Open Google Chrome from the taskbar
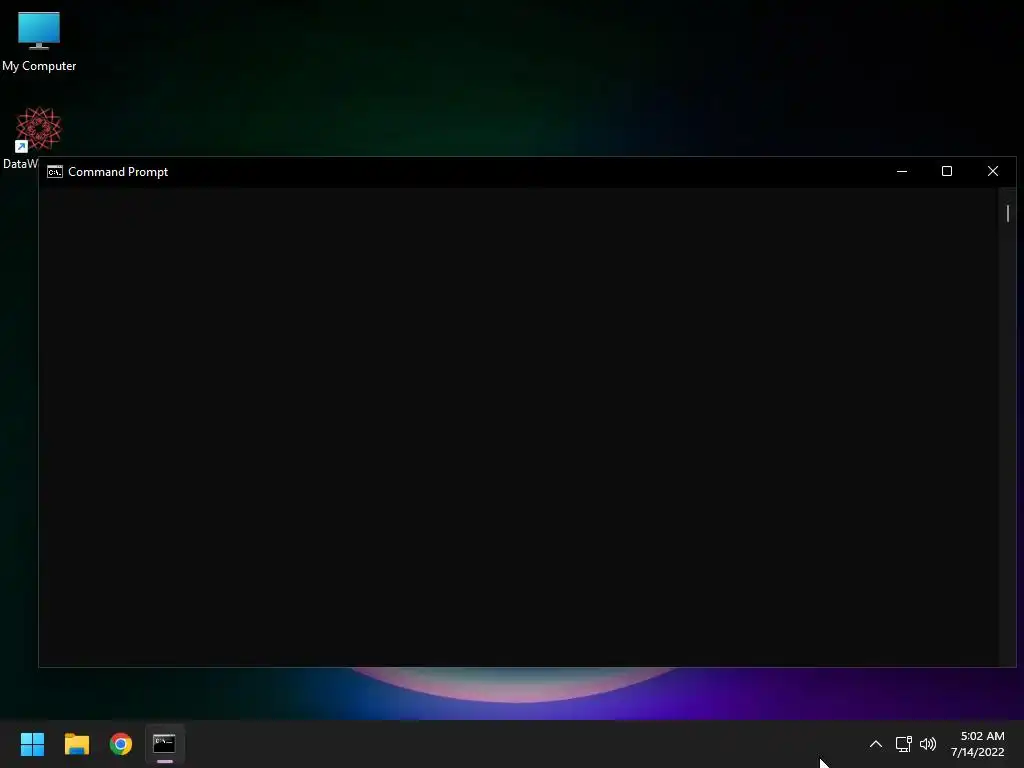Screen dimensions: 1024x768 coord(121,744)
